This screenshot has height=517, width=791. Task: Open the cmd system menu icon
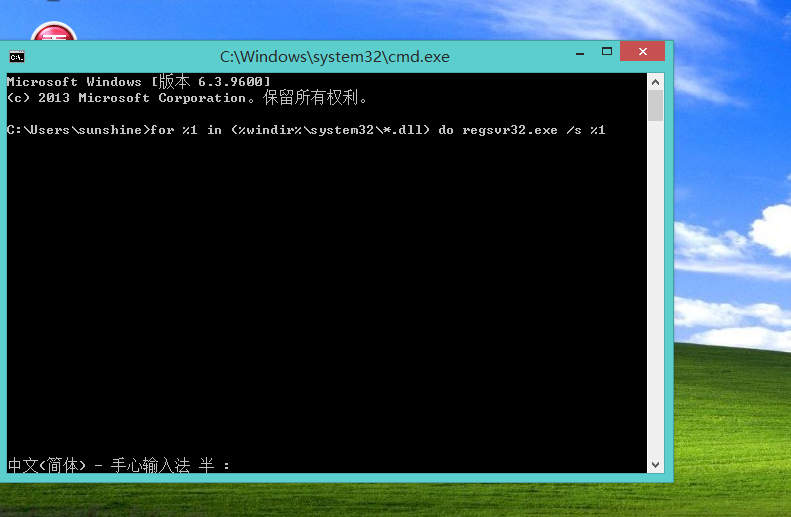(x=17, y=57)
